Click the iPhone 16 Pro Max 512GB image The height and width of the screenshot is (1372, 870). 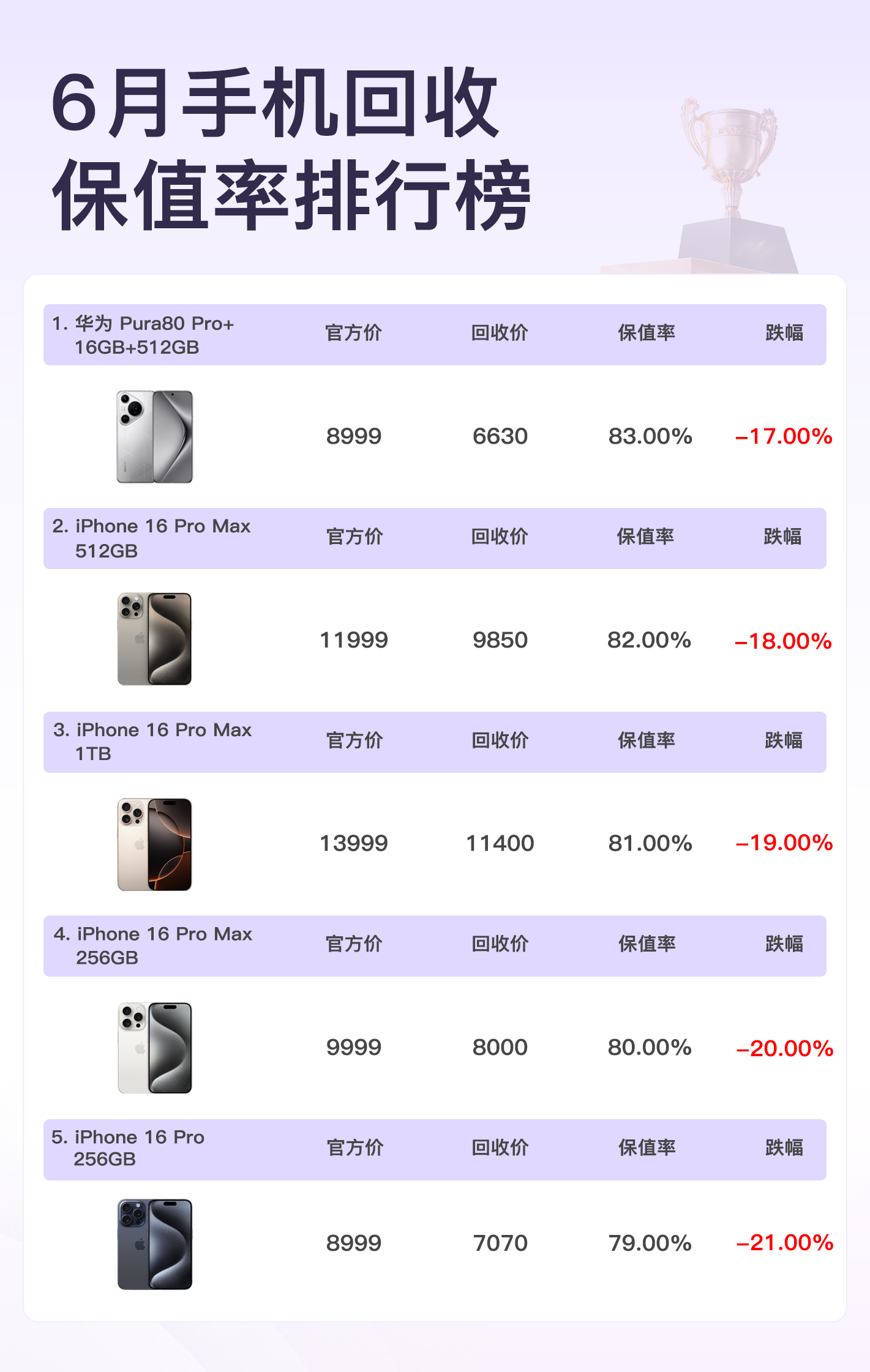coord(155,639)
